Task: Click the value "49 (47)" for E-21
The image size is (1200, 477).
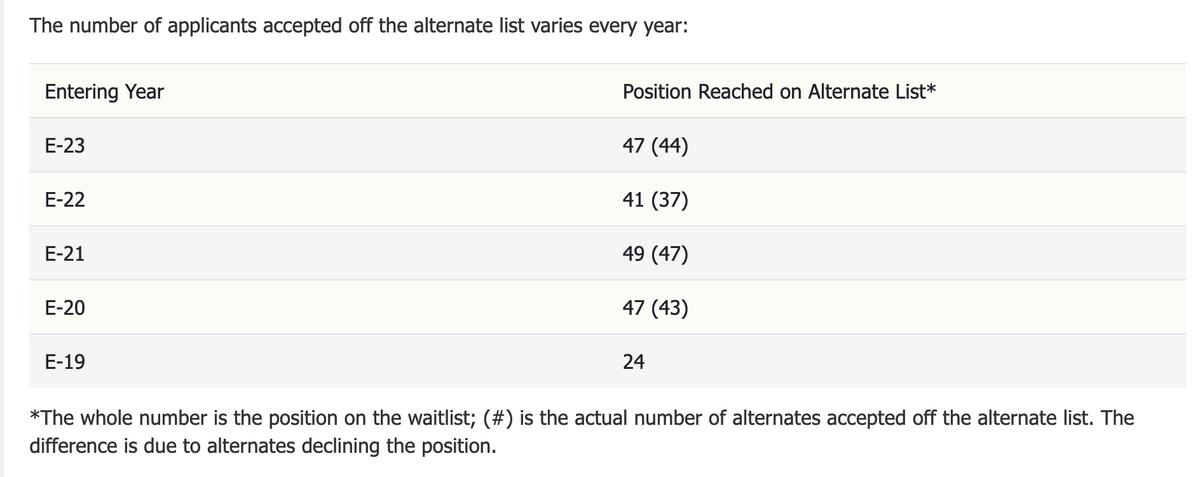Action: [x=654, y=254]
